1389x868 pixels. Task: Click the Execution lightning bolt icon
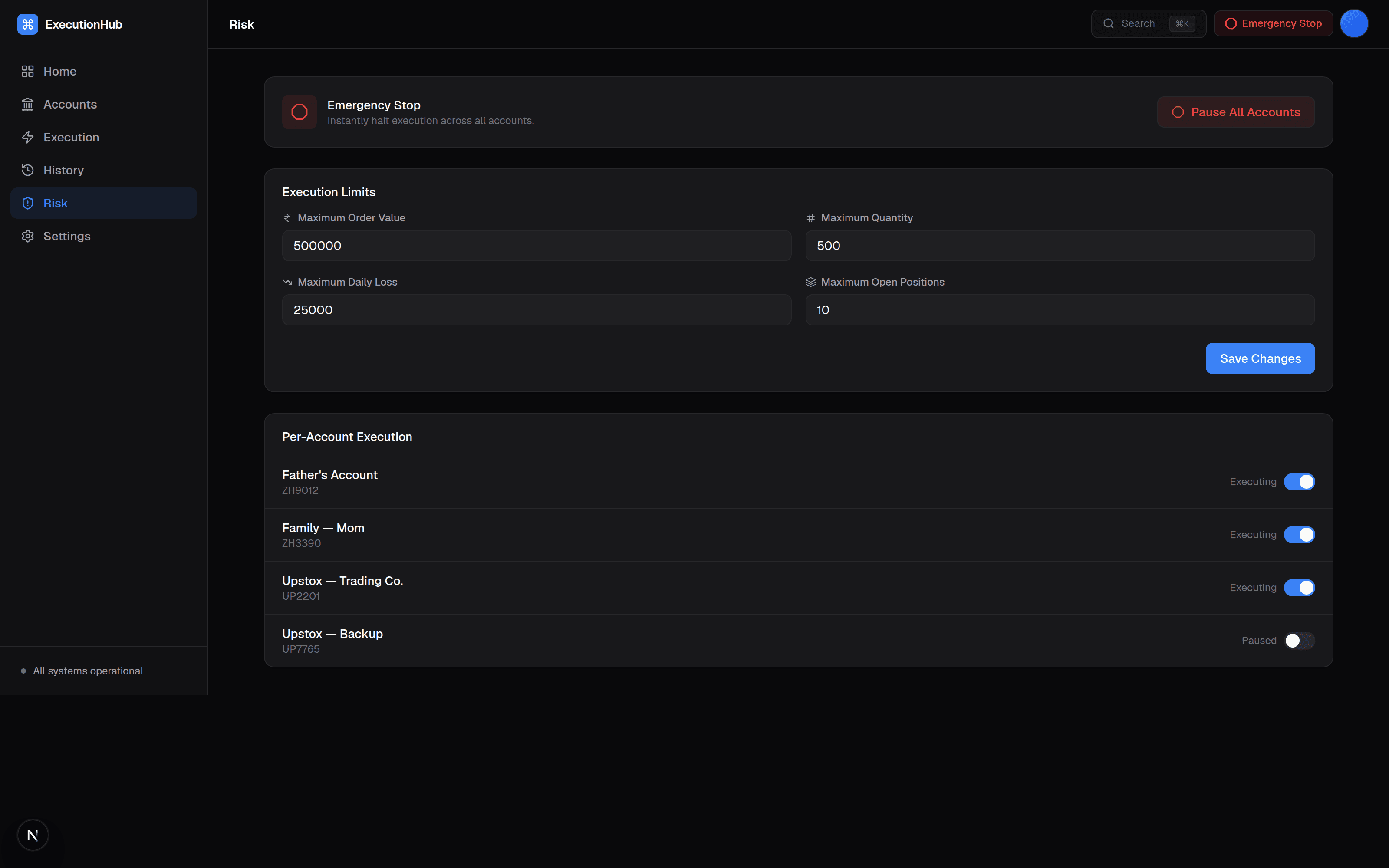[27, 137]
